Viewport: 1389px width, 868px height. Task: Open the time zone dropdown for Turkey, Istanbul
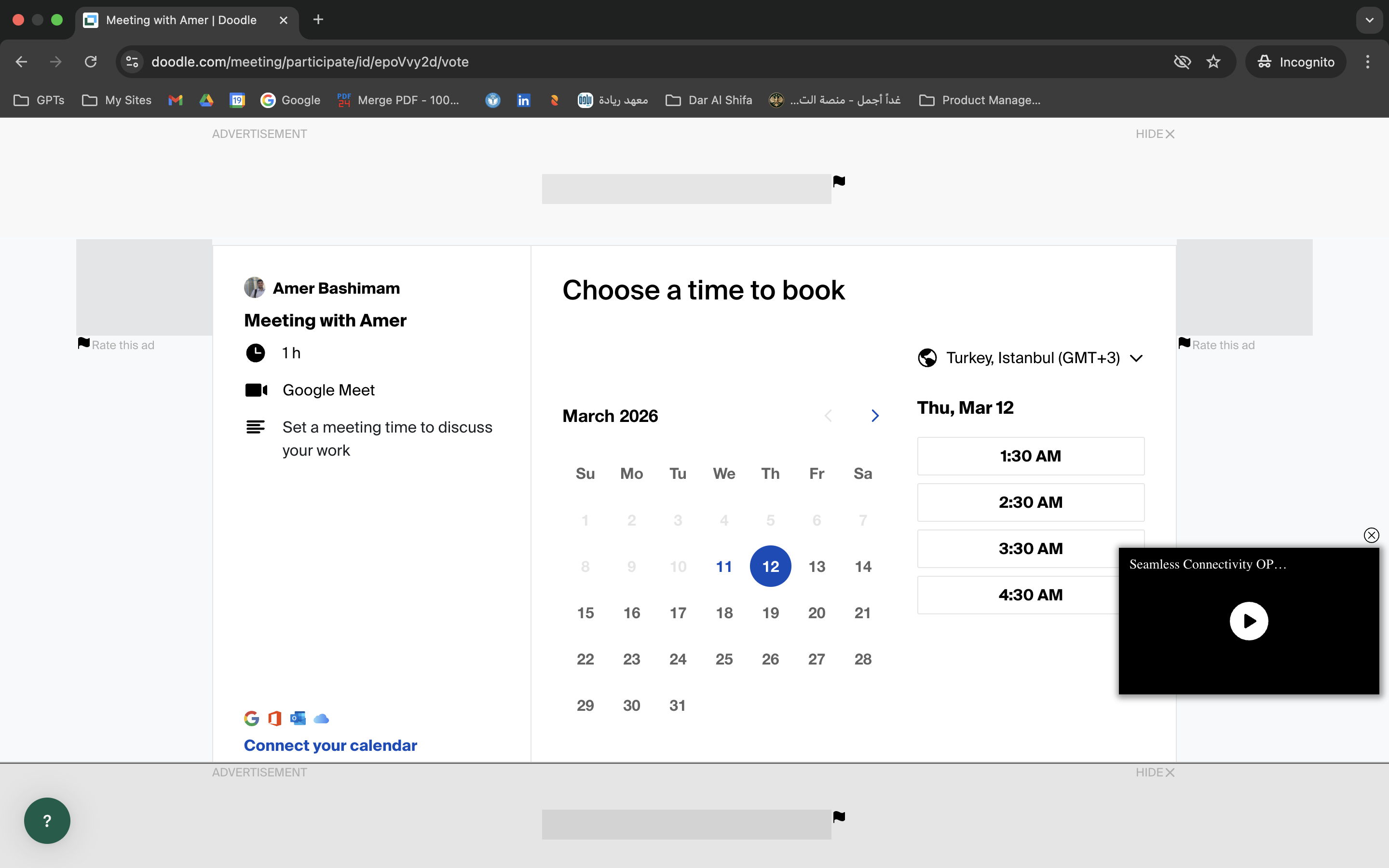point(1030,358)
